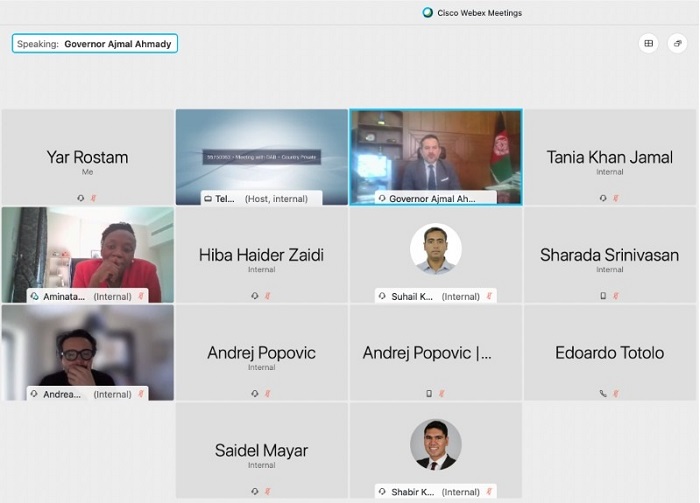Click the mobile device icon on Sharada Srinivasan's tile

pyautogui.click(x=603, y=296)
